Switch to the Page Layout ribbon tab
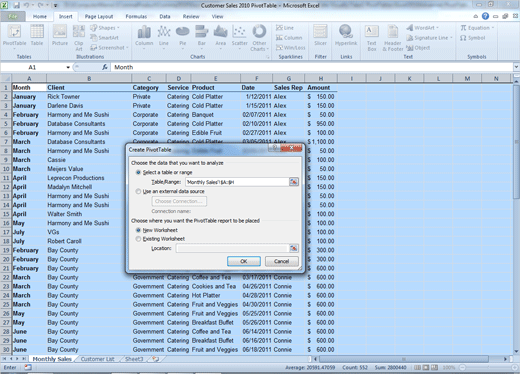 coord(99,16)
